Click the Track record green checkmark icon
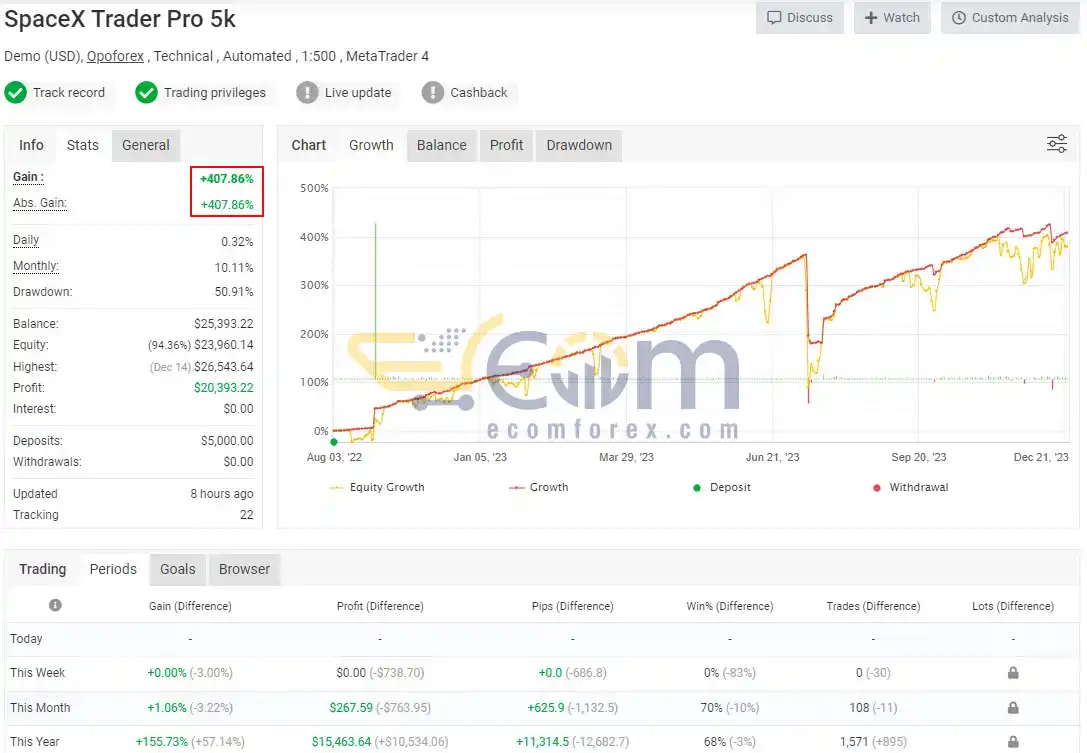 [15, 92]
